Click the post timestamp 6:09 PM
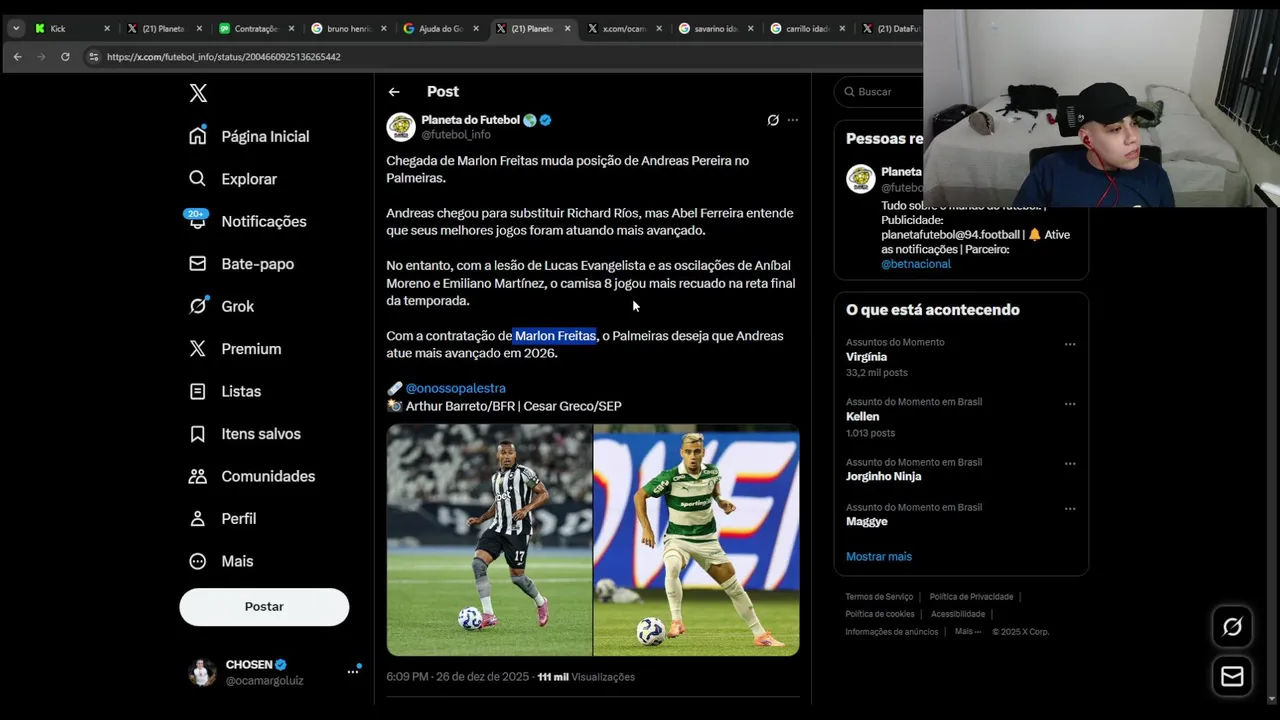Image resolution: width=1280 pixels, height=720 pixels. pyautogui.click(x=457, y=677)
